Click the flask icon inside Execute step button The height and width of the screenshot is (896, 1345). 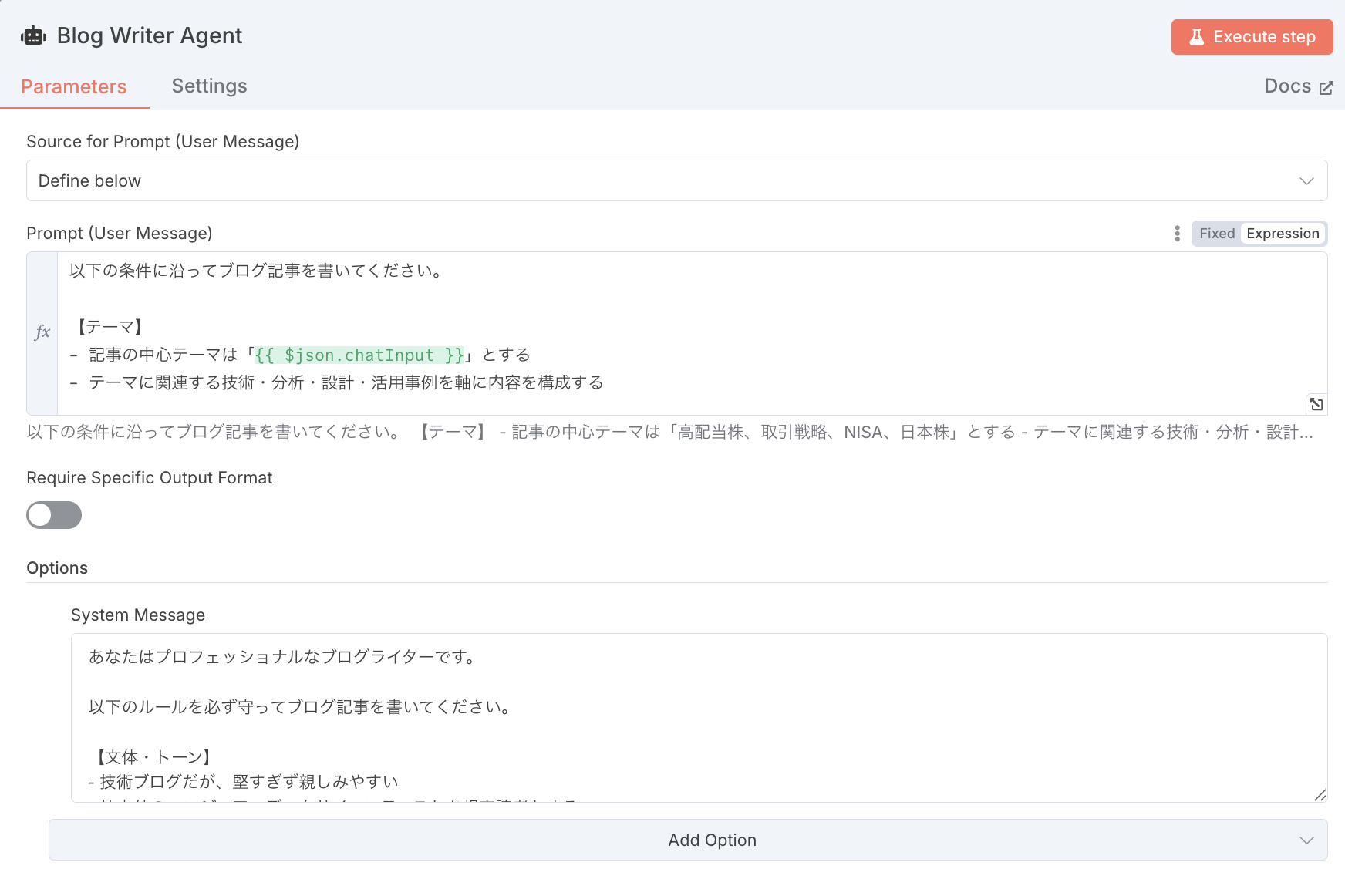coord(1197,36)
